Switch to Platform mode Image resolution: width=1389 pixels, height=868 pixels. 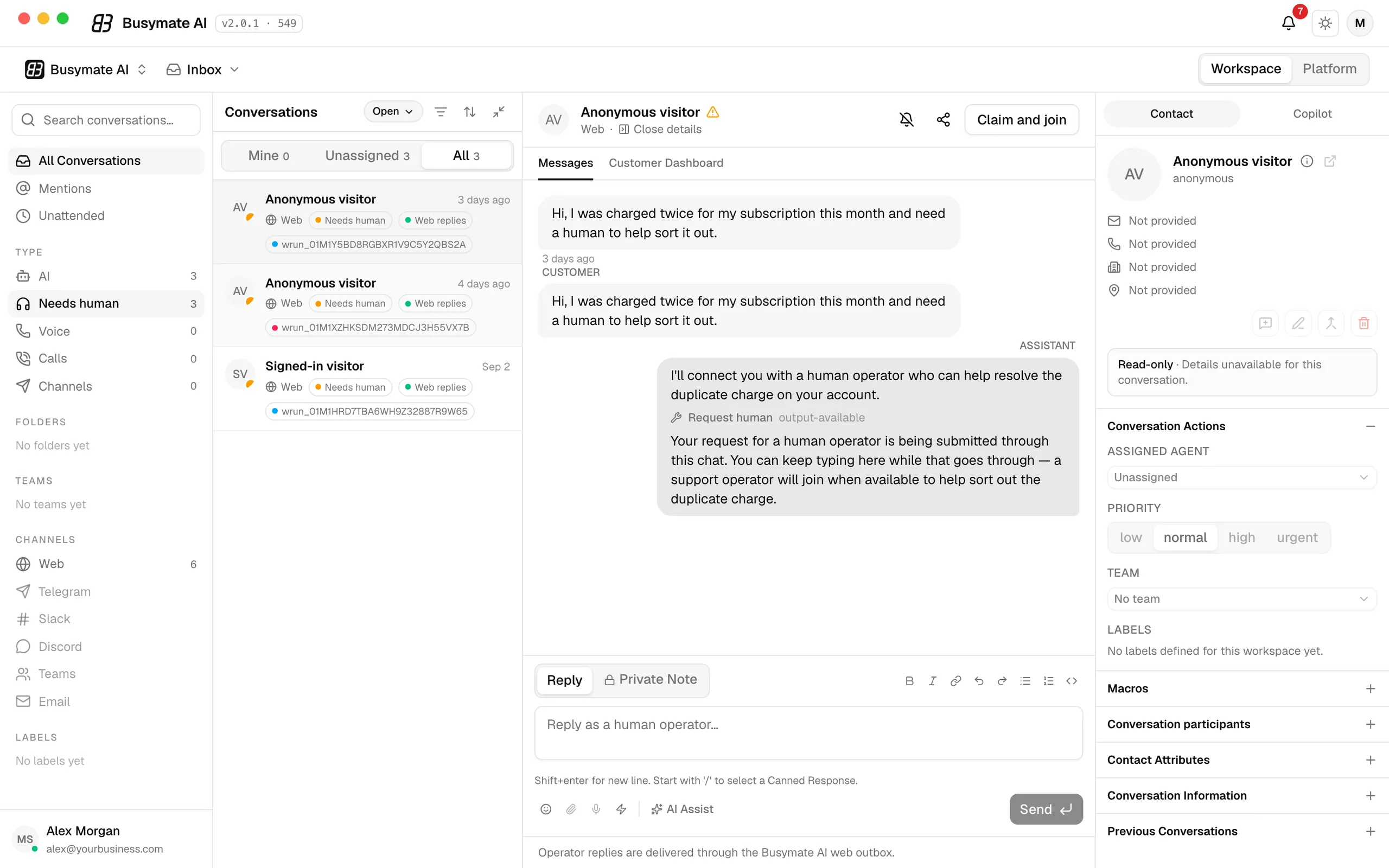click(1329, 69)
